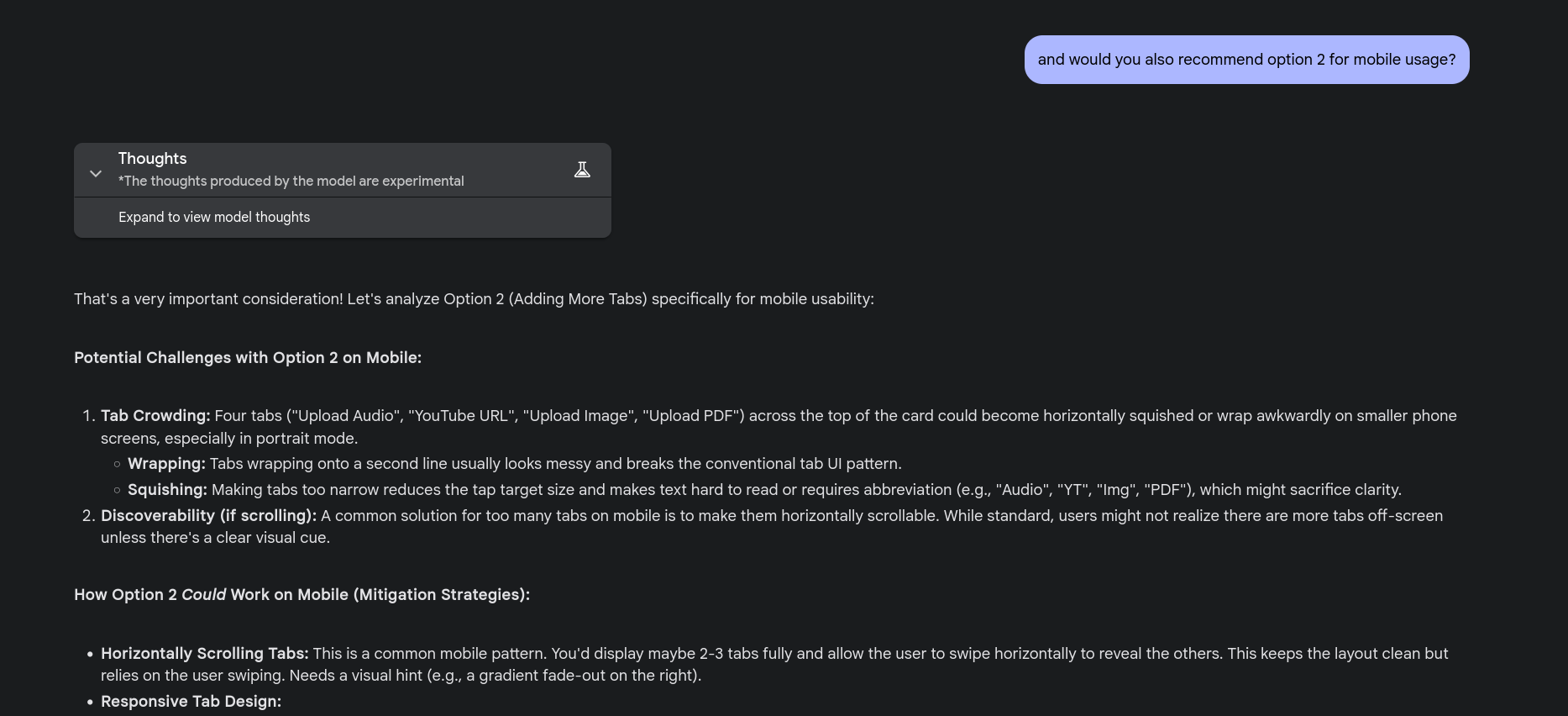1568x716 pixels.
Task: Click the 'Squishing:' sub-bullet label
Action: (167, 490)
